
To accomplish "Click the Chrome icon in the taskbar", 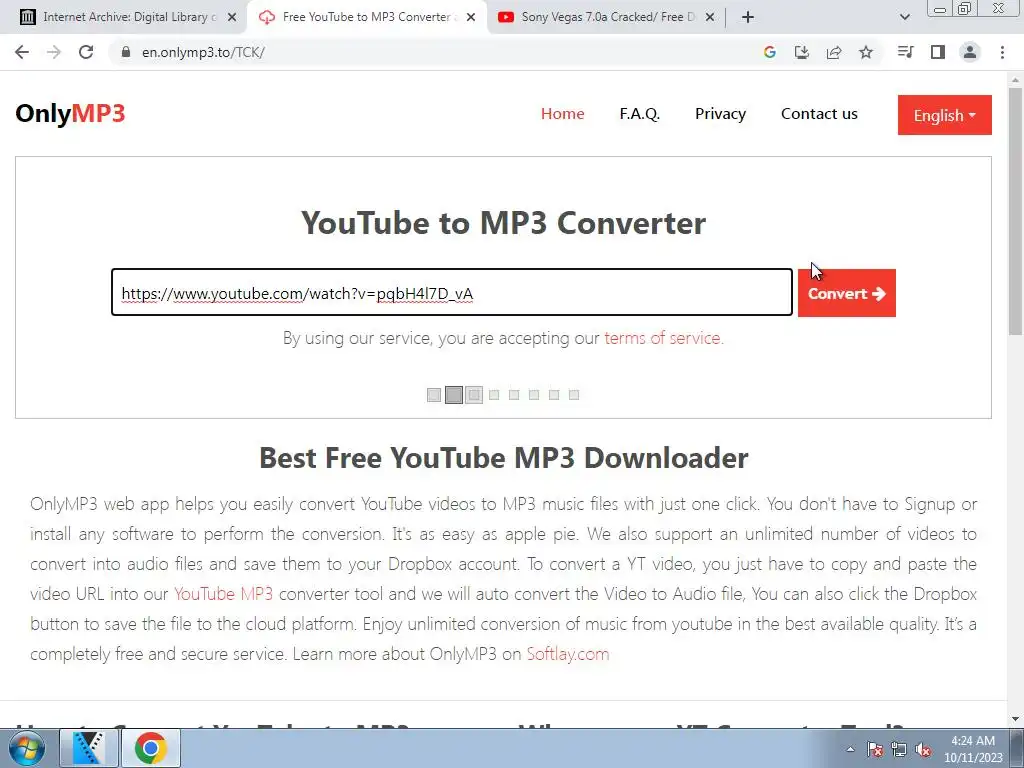I will click(x=151, y=748).
